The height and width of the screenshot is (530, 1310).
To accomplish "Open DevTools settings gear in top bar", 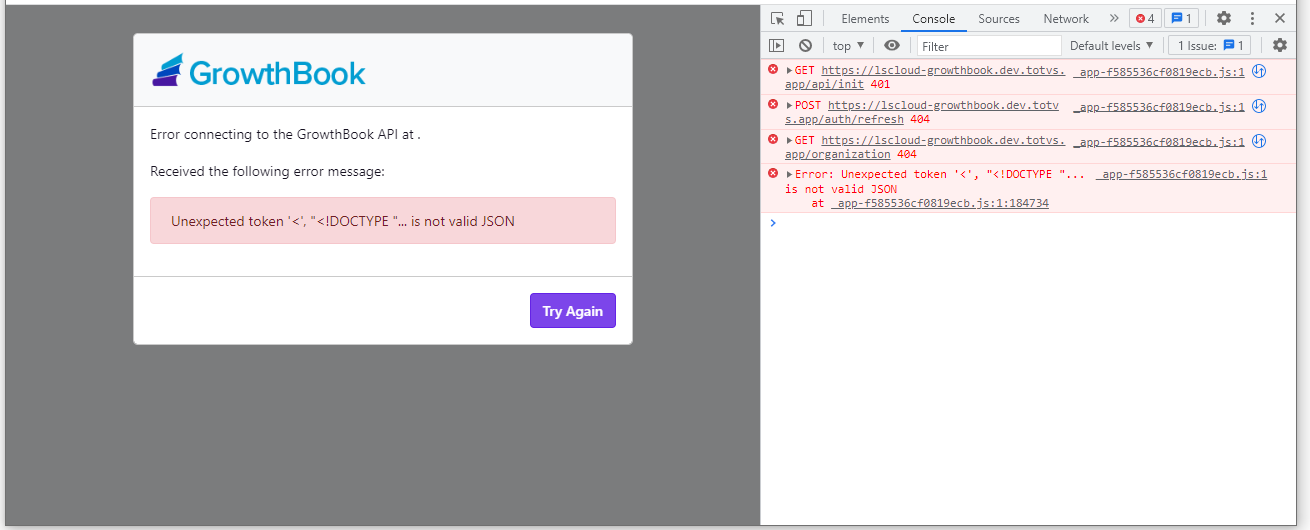I will pyautogui.click(x=1223, y=18).
